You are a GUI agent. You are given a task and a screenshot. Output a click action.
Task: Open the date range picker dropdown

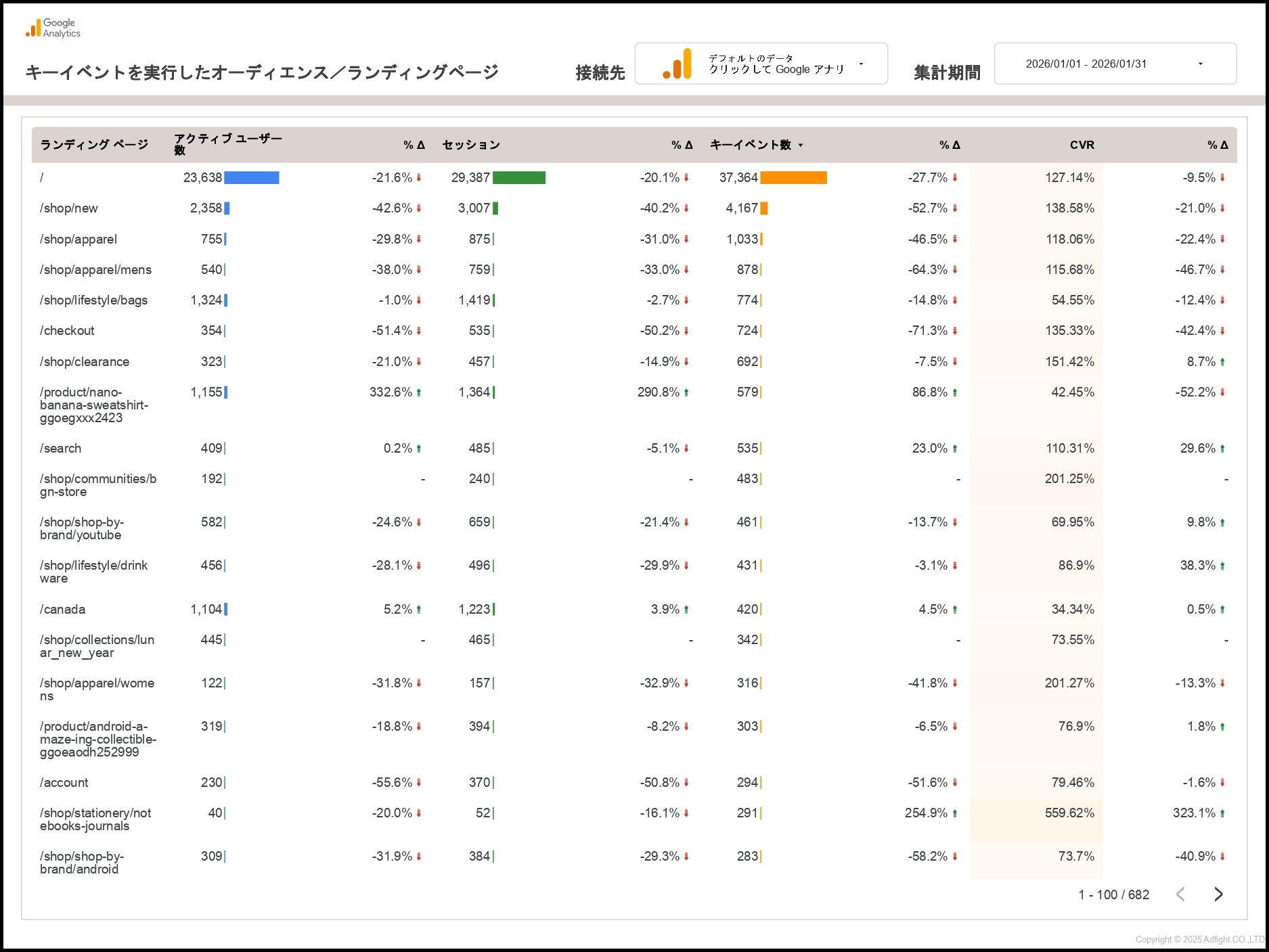(x=1200, y=64)
